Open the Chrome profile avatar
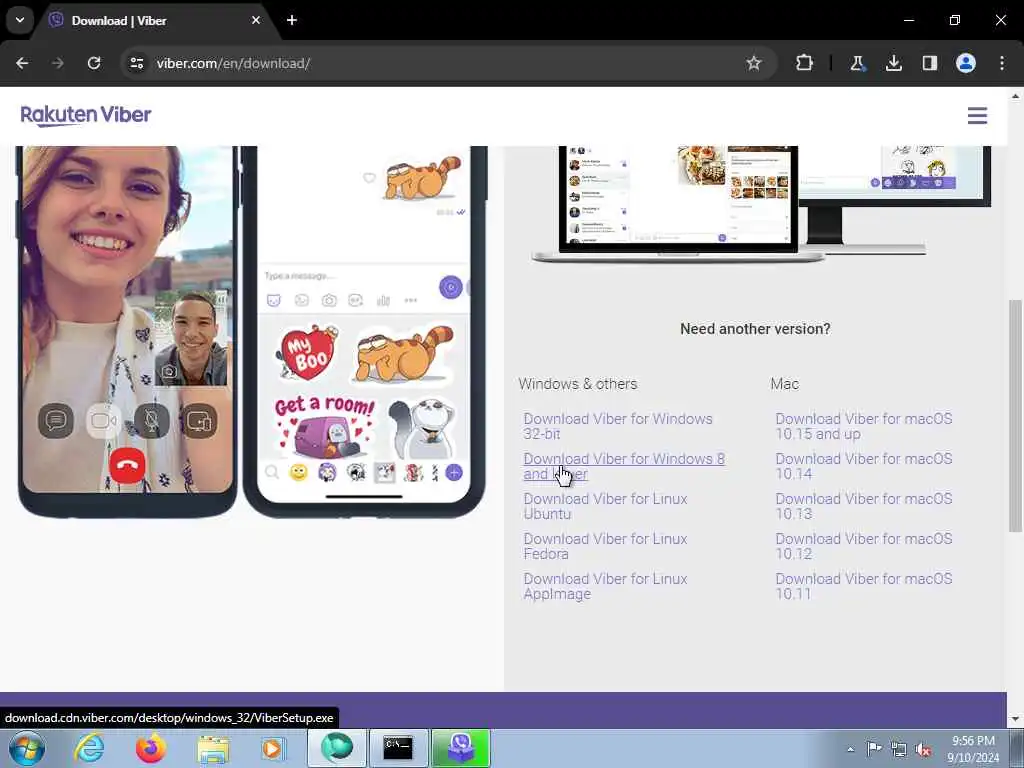The height and width of the screenshot is (768, 1024). [966, 63]
